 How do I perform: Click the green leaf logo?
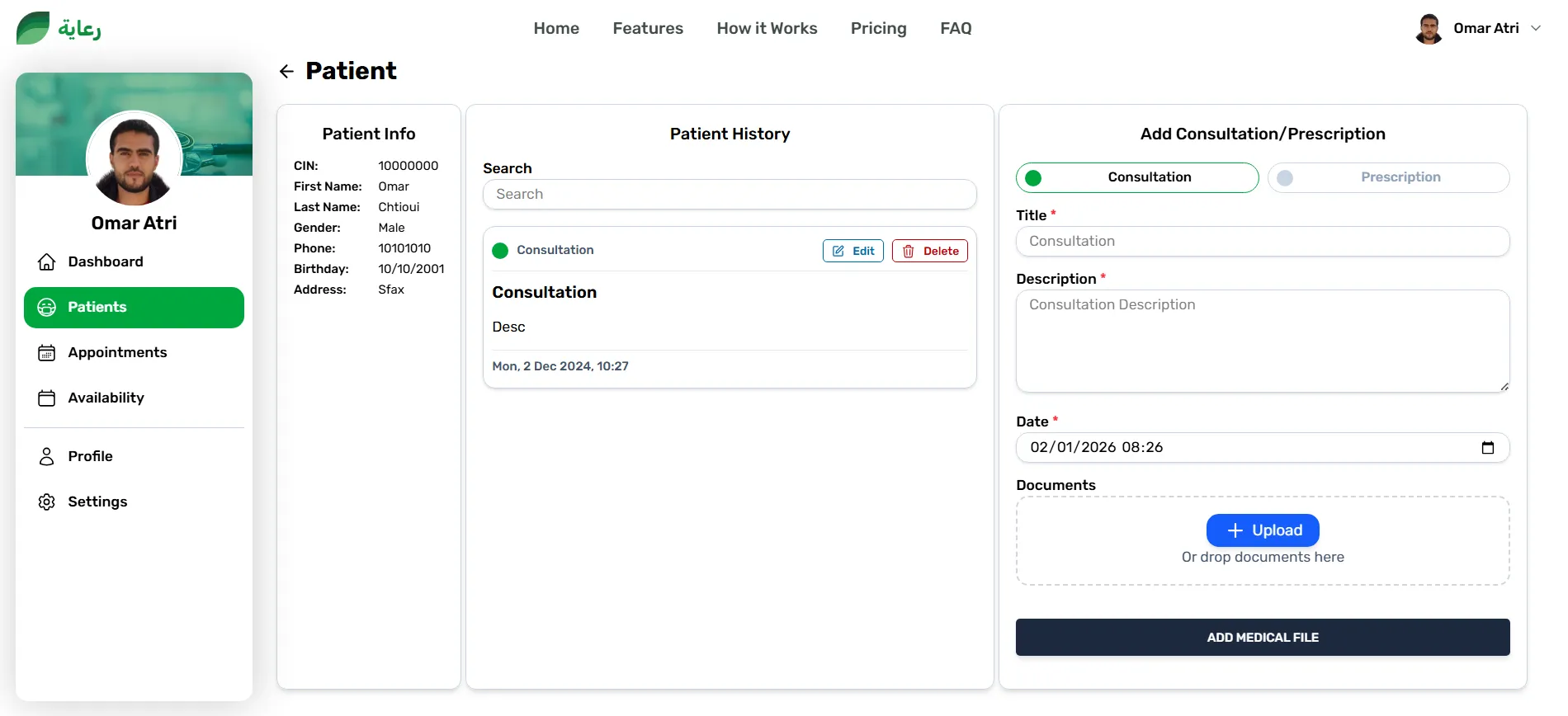click(33, 28)
